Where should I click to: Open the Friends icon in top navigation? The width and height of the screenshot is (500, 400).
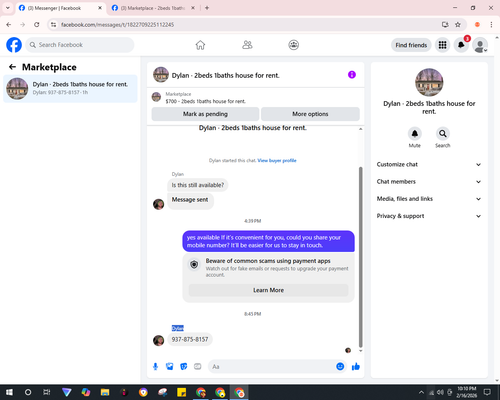click(247, 45)
